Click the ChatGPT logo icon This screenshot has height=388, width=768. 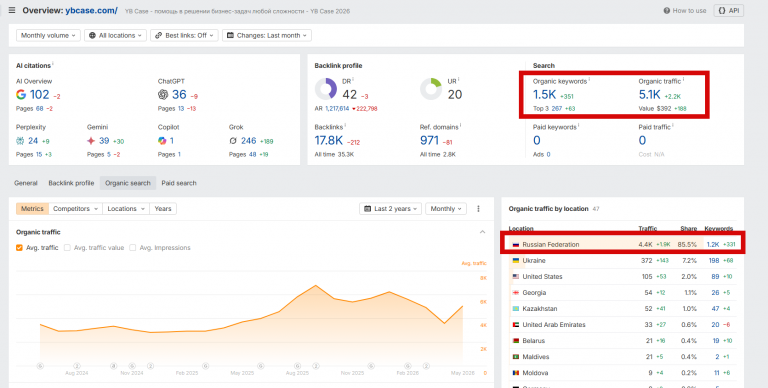click(x=163, y=94)
